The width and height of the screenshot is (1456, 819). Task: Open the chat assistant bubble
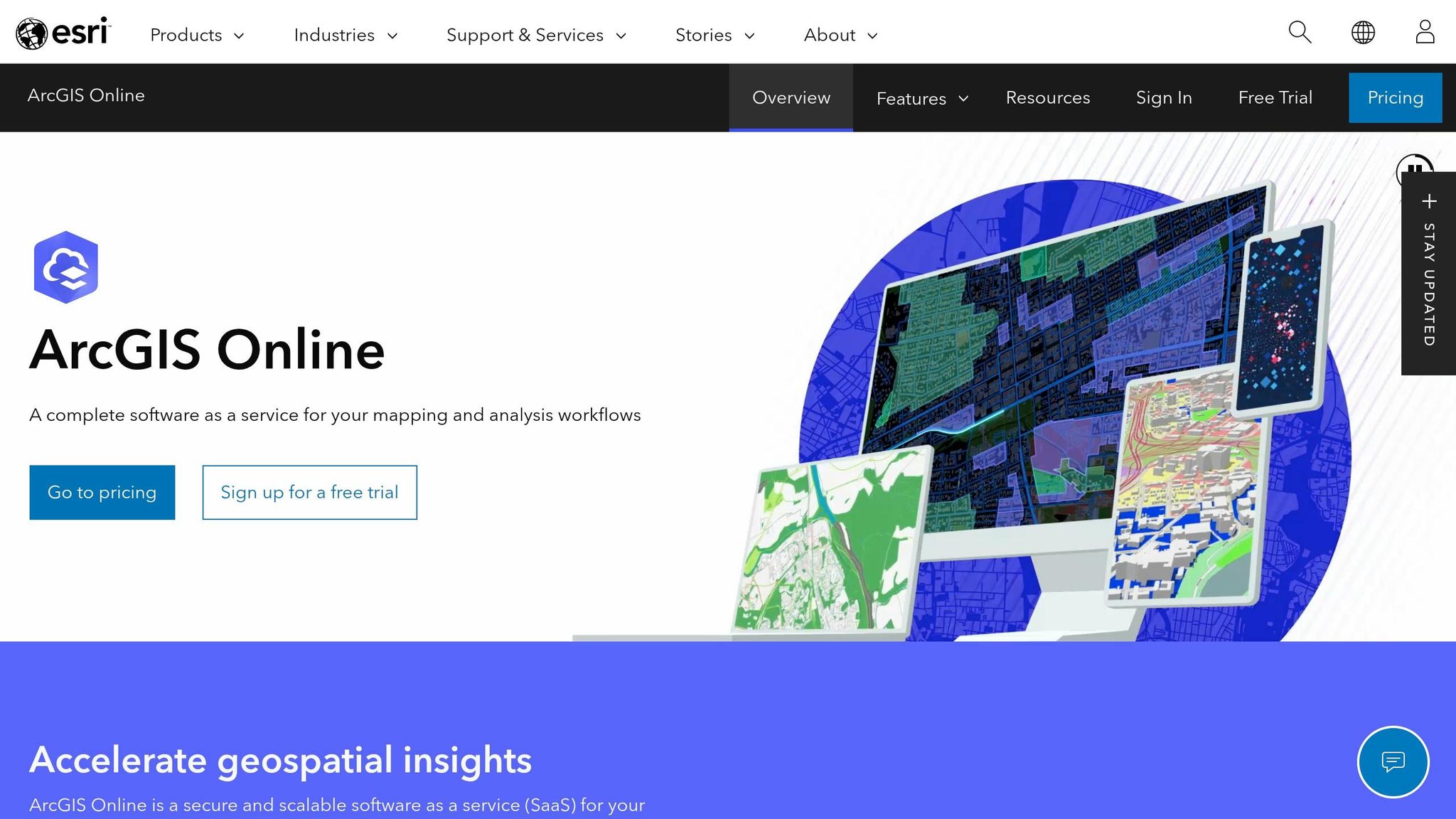[1393, 761]
